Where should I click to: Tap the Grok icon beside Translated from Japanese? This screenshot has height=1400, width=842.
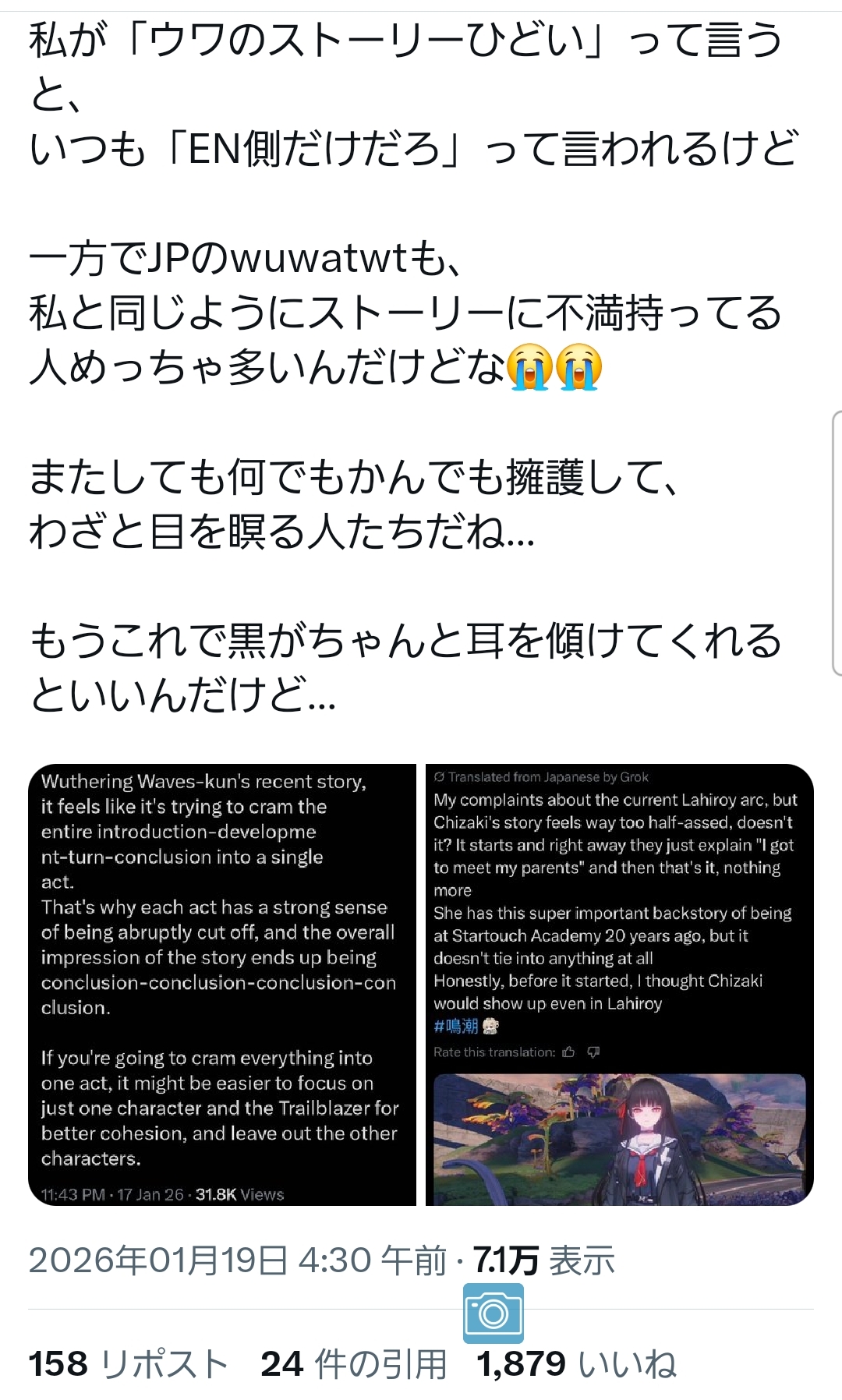439,776
